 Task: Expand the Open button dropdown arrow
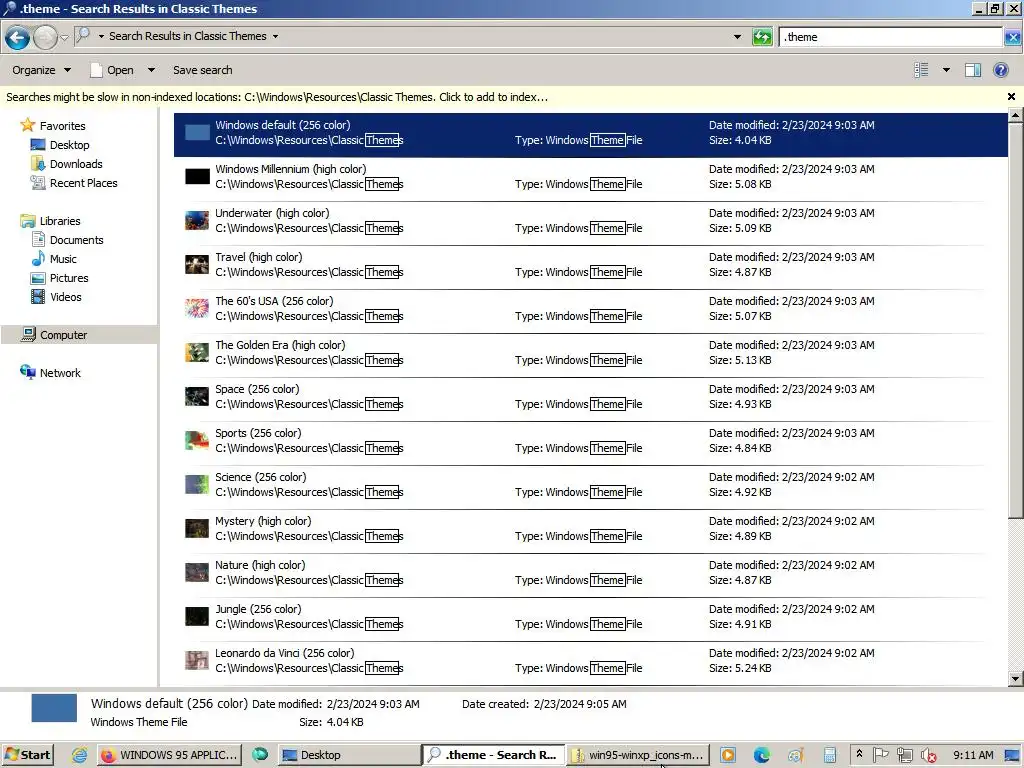pyautogui.click(x=152, y=70)
